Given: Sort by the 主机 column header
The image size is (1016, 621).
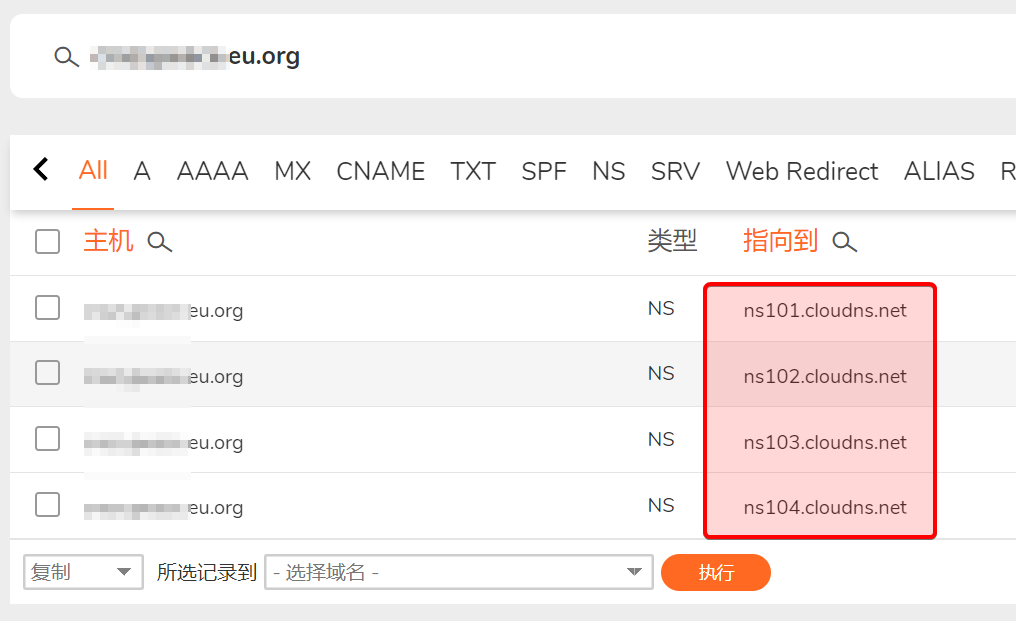Looking at the screenshot, I should tap(108, 241).
